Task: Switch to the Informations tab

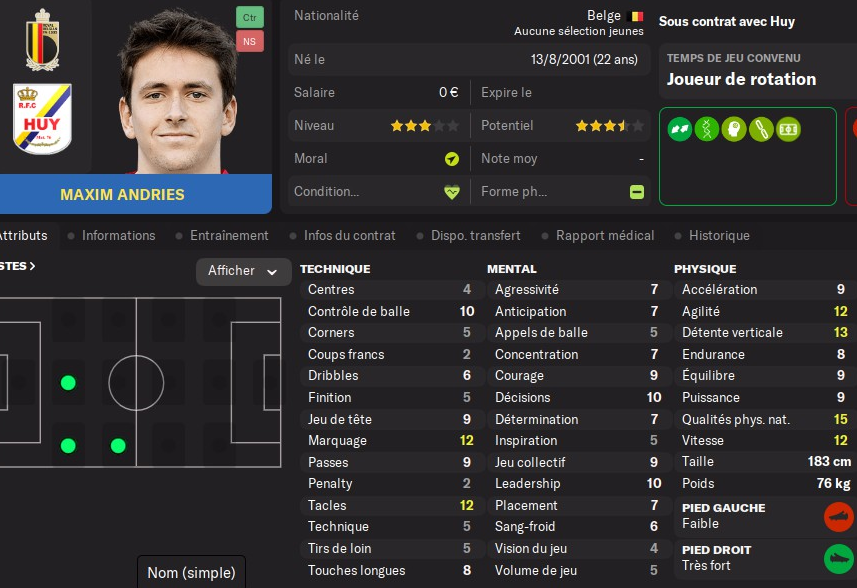Action: (118, 236)
